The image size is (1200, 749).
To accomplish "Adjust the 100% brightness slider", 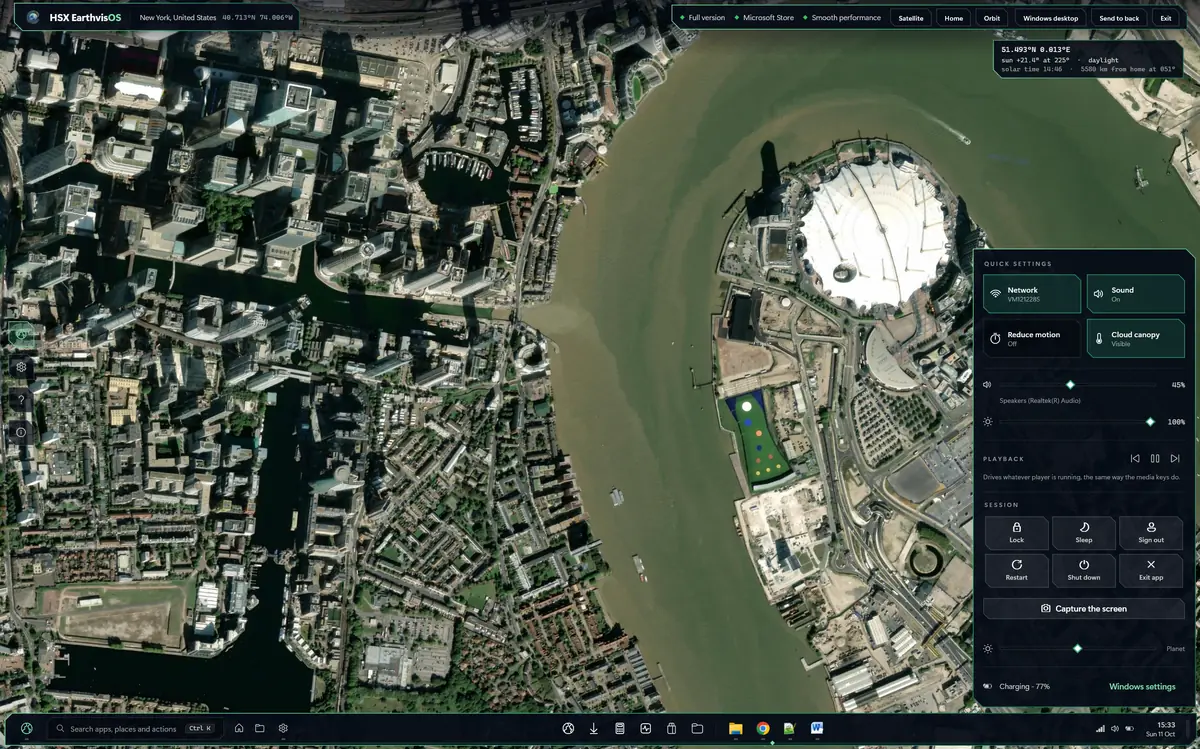I will 1077,422.
